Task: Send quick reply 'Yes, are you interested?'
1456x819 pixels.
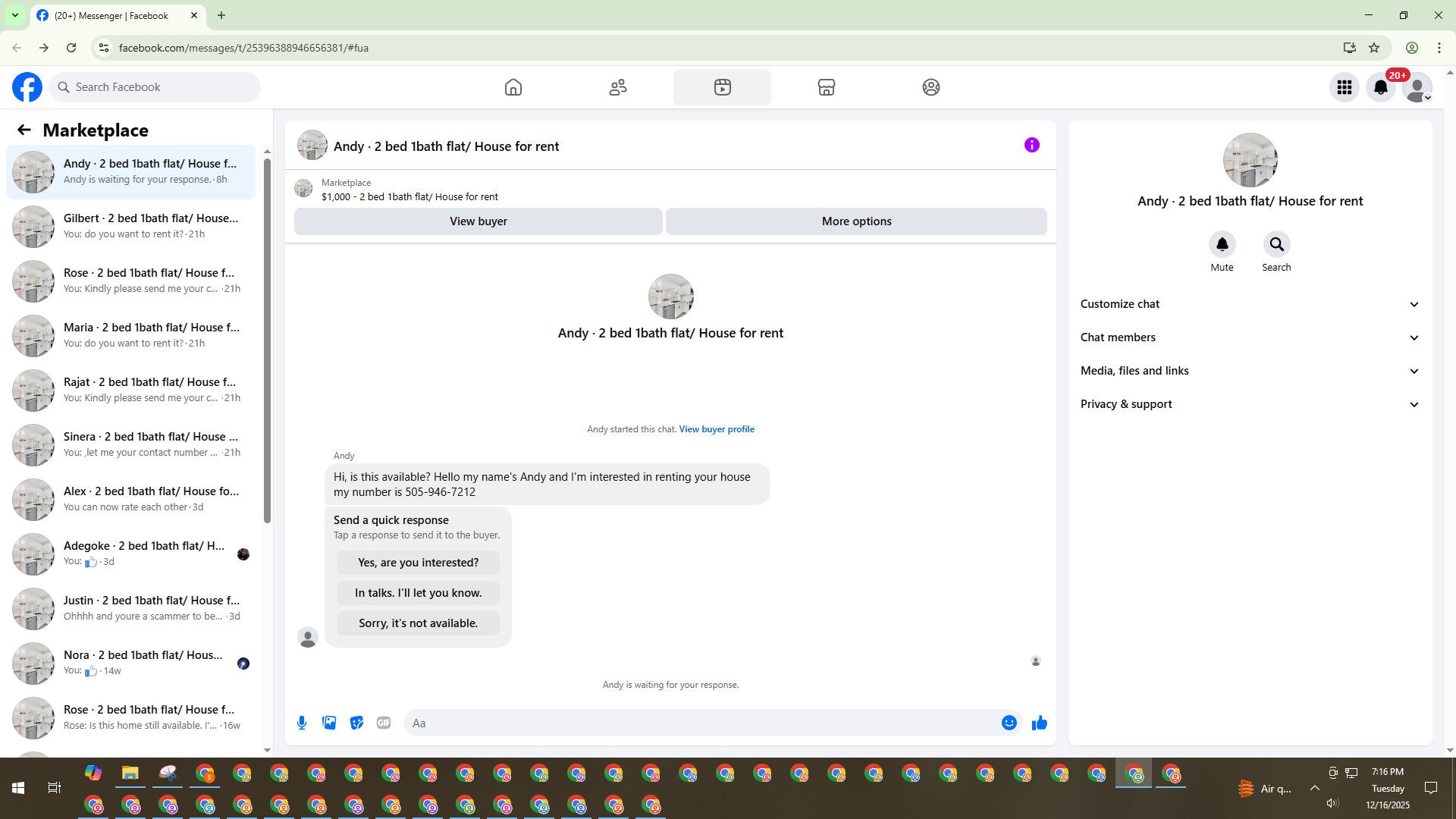Action: click(419, 563)
